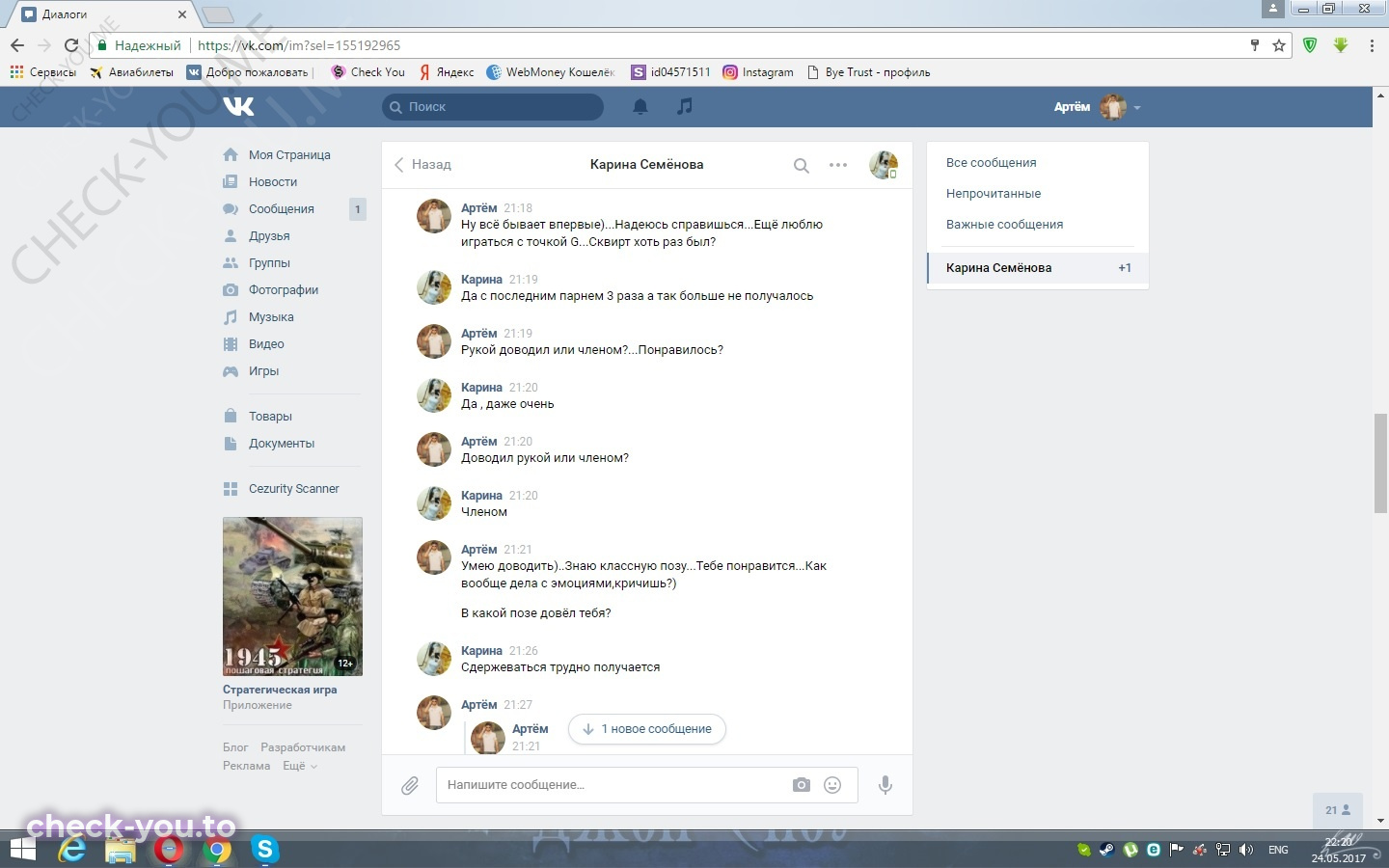Image resolution: width=1389 pixels, height=868 pixels.
Task: Click search magnifier in Карина Семёнова chat header
Action: [x=801, y=165]
